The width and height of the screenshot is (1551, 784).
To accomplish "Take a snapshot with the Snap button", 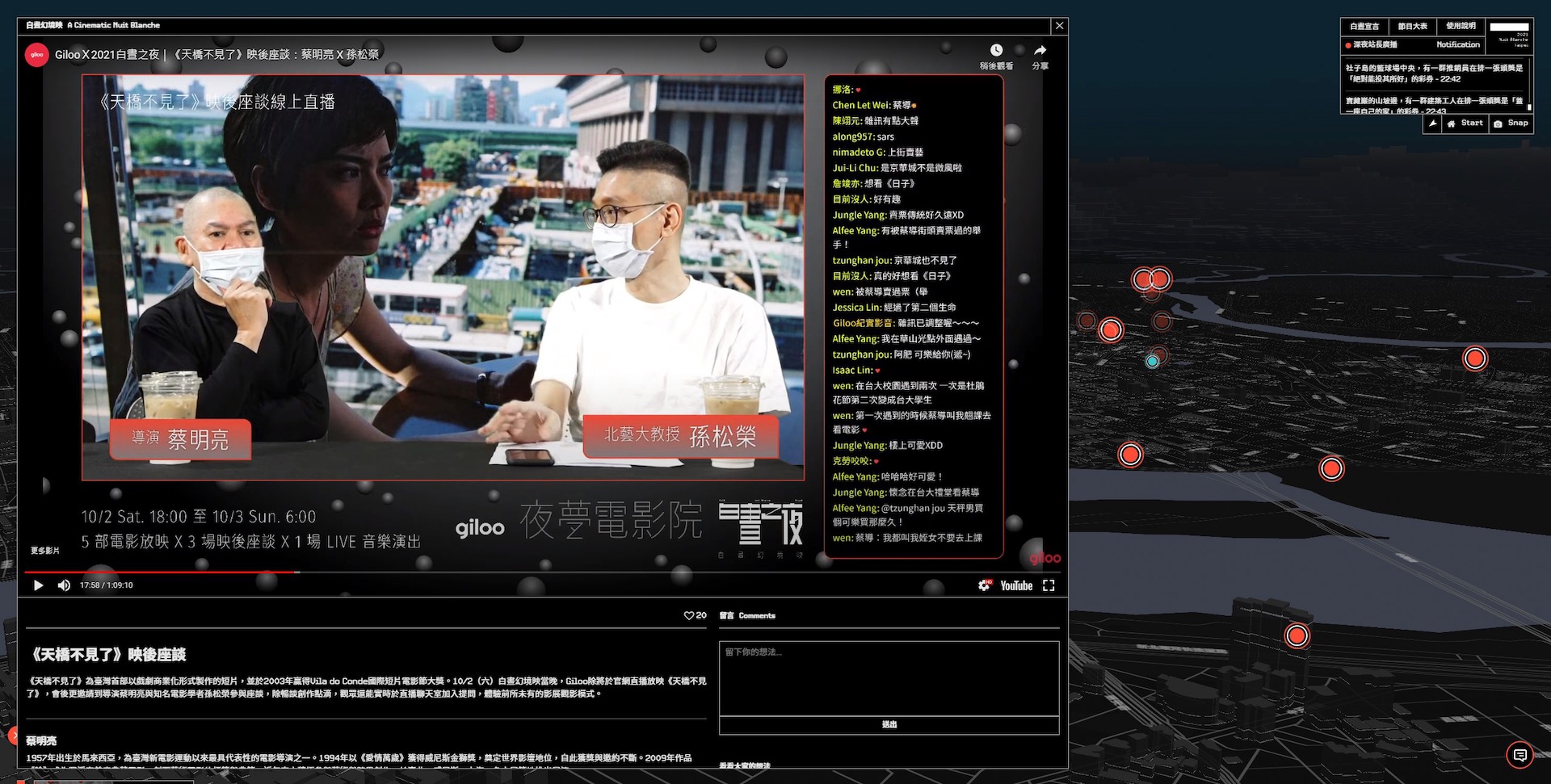I will tap(1511, 124).
